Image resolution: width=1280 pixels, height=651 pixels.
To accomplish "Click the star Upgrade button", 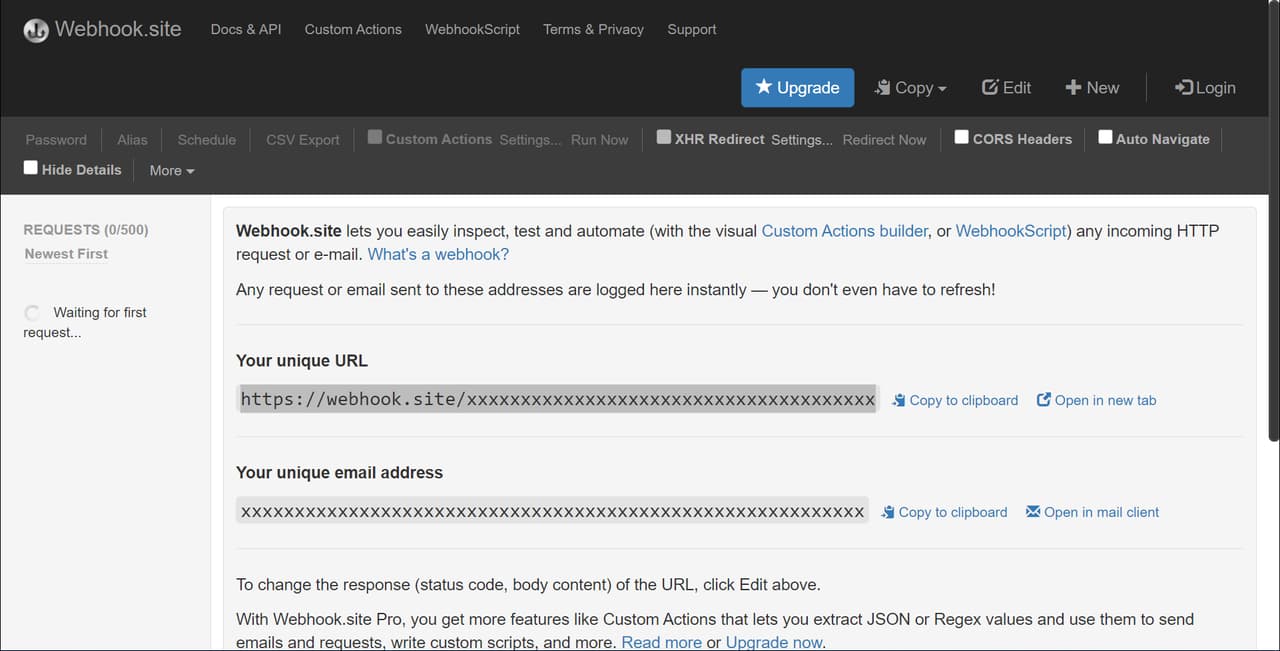I will (797, 87).
